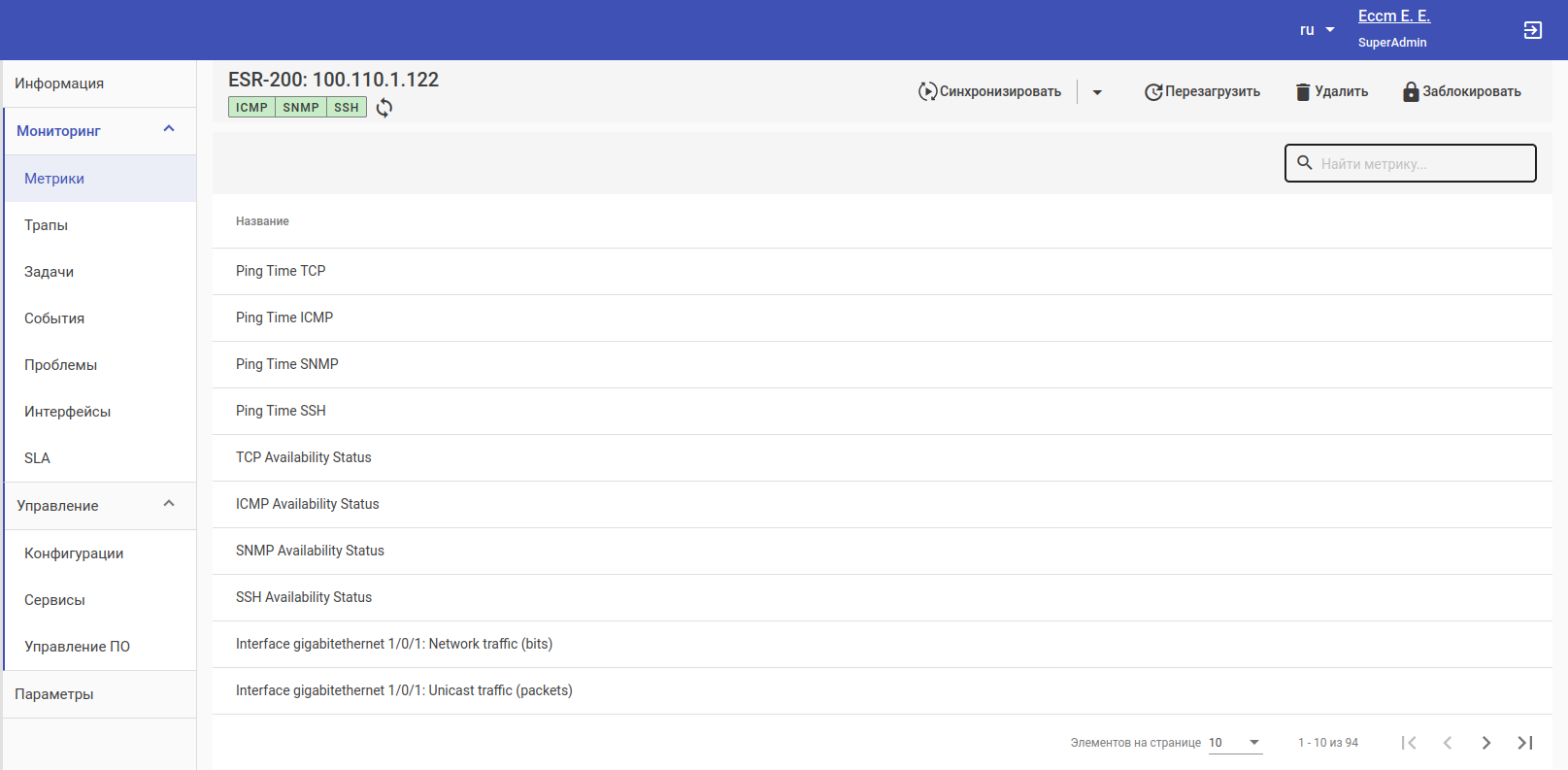The image size is (1568, 770).
Task: Select Интерфейсы in the sidebar
Action: click(x=68, y=412)
